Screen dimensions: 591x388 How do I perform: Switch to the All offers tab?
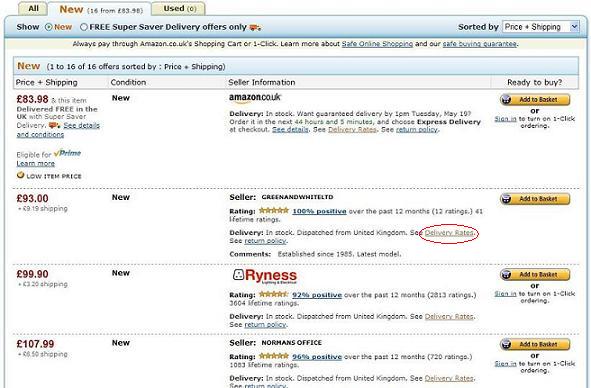(x=33, y=8)
